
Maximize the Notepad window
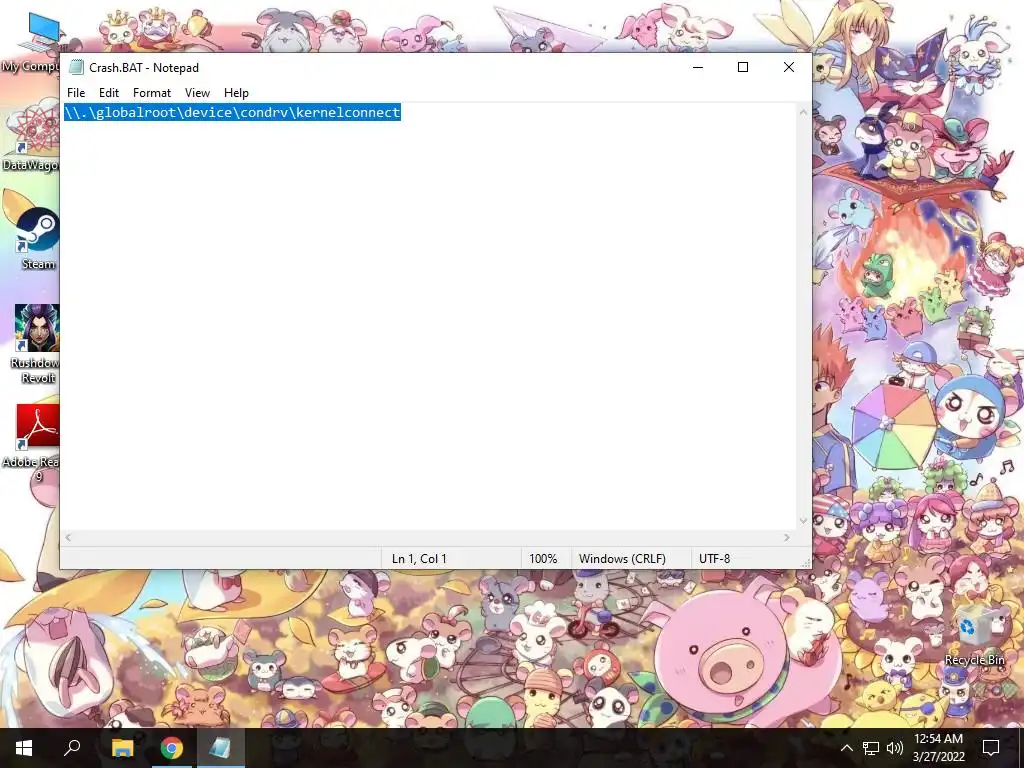tap(743, 67)
